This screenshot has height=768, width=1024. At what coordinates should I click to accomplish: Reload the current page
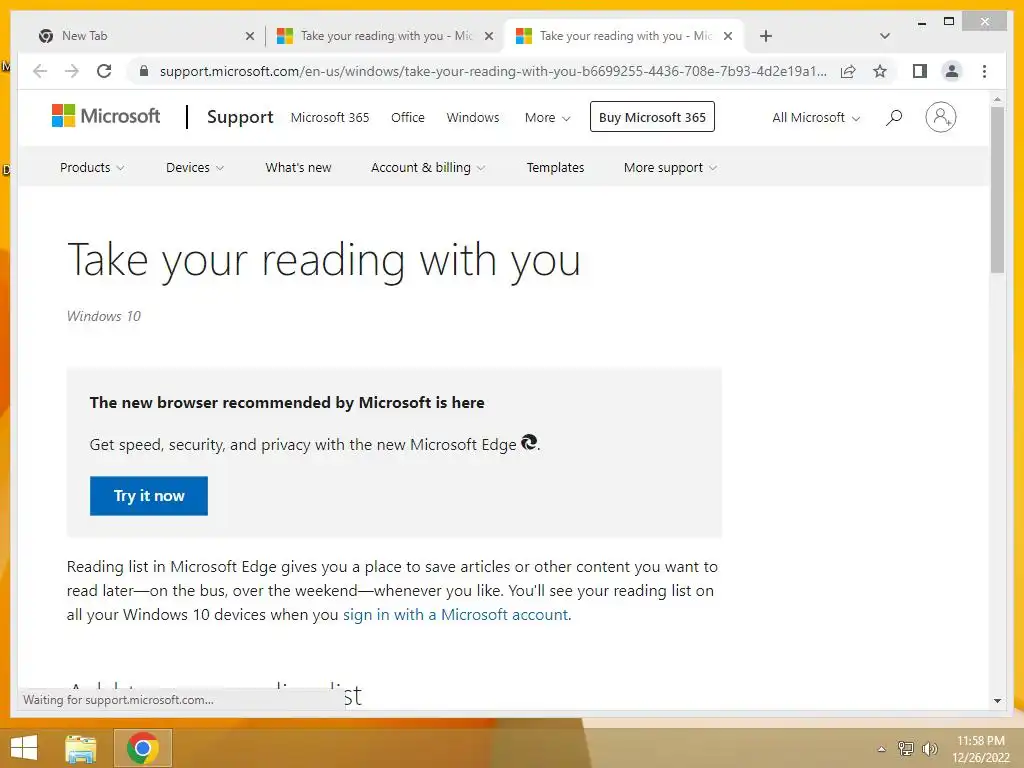104,71
